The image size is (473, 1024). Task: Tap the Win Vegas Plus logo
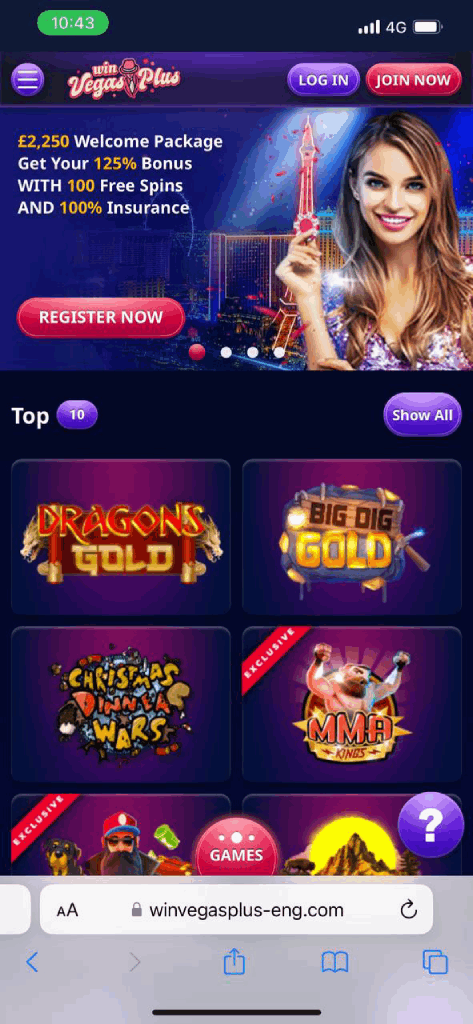[x=124, y=80]
